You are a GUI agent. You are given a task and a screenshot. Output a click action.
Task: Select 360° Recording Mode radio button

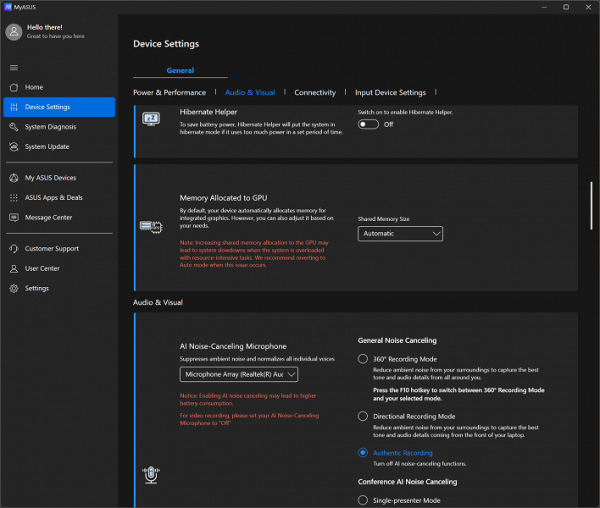363,358
